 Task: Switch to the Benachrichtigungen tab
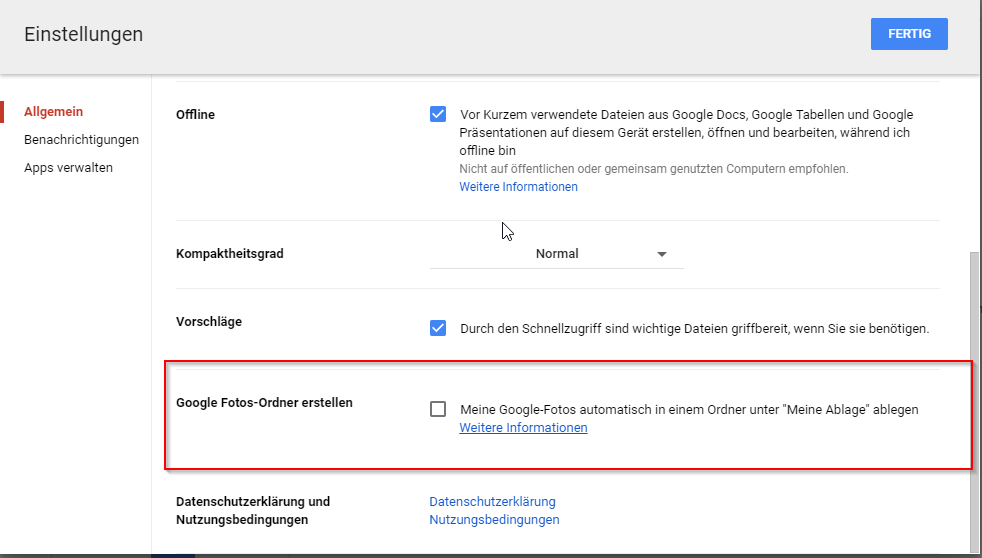[81, 140]
